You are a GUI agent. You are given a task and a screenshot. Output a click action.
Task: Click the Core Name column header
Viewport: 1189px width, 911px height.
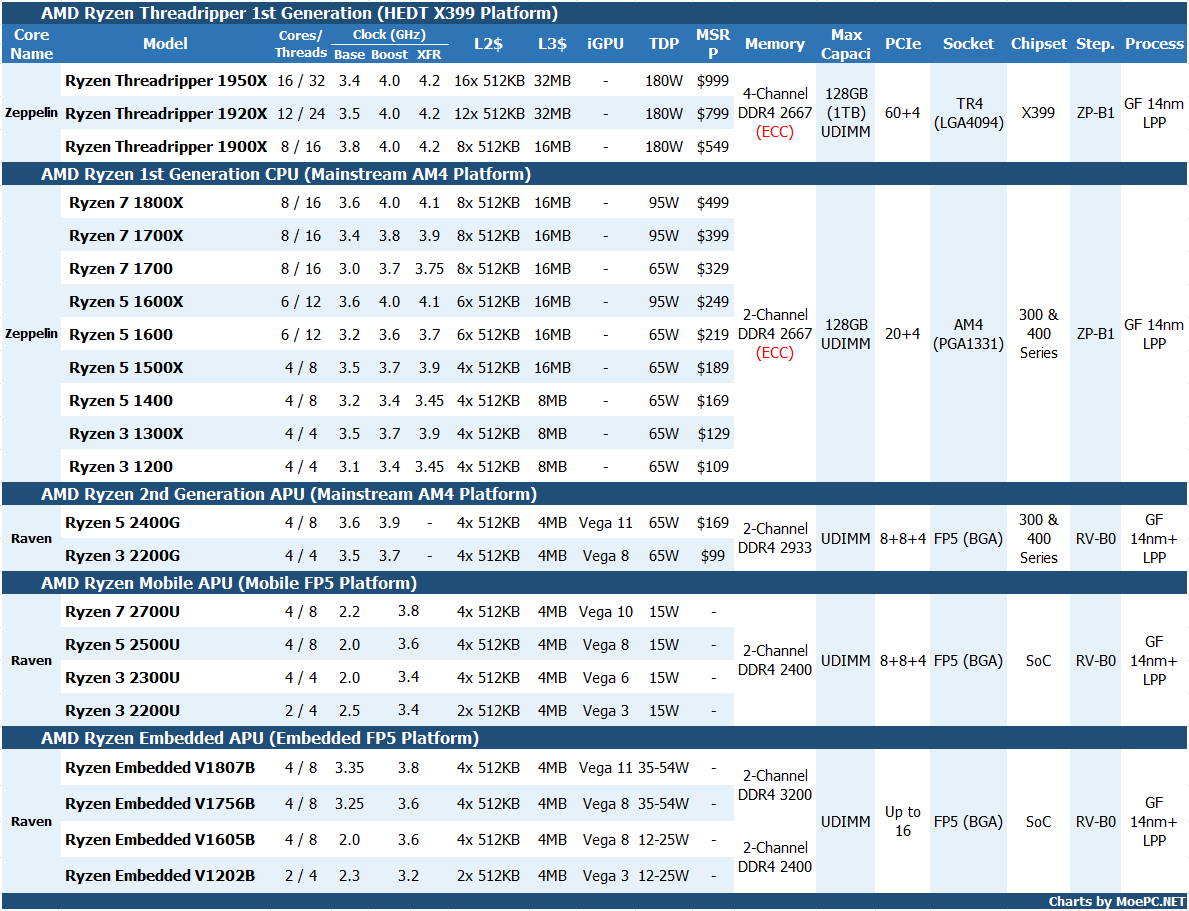pyautogui.click(x=32, y=44)
